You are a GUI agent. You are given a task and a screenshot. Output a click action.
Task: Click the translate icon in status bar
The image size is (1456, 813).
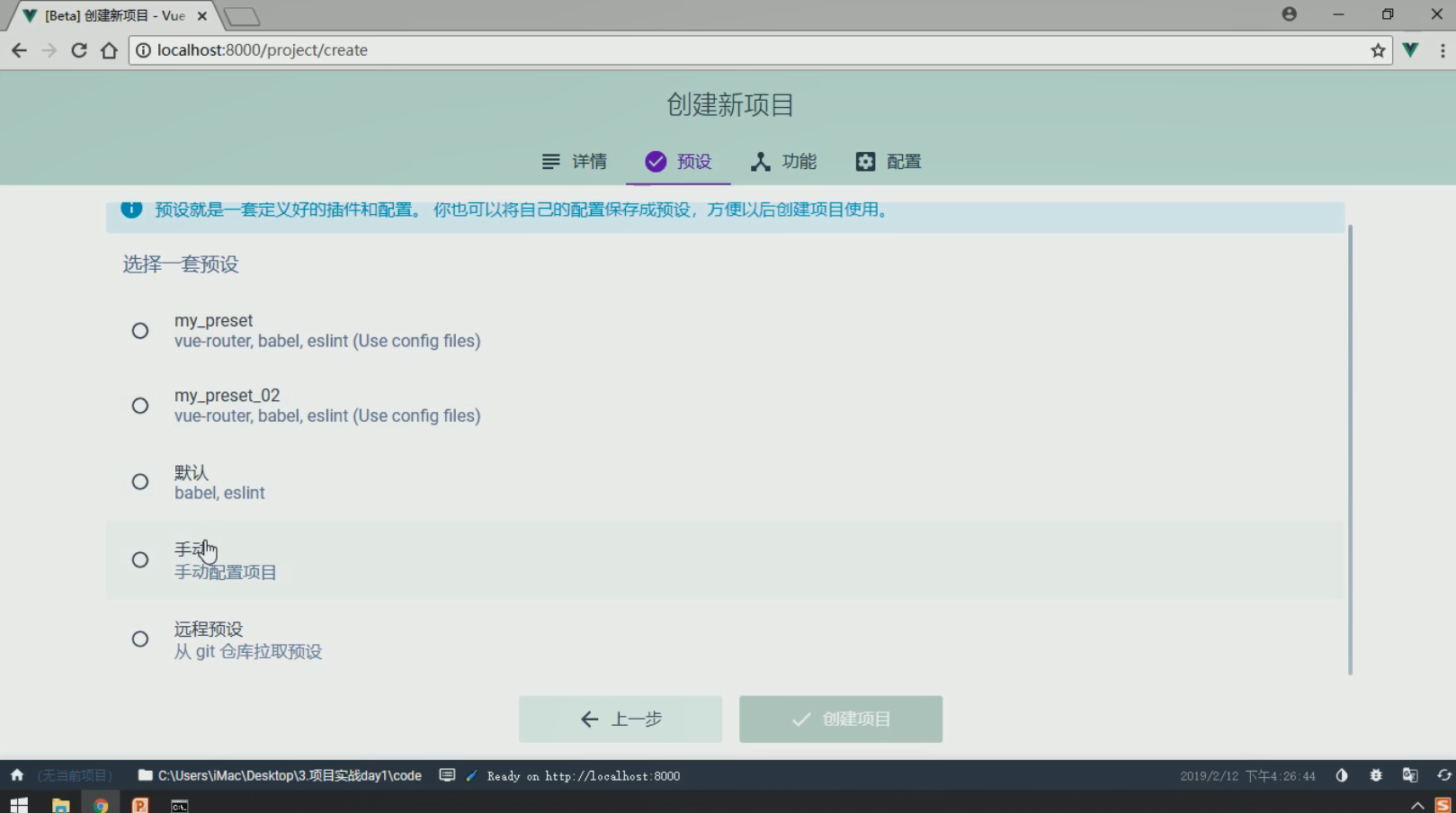point(1410,775)
